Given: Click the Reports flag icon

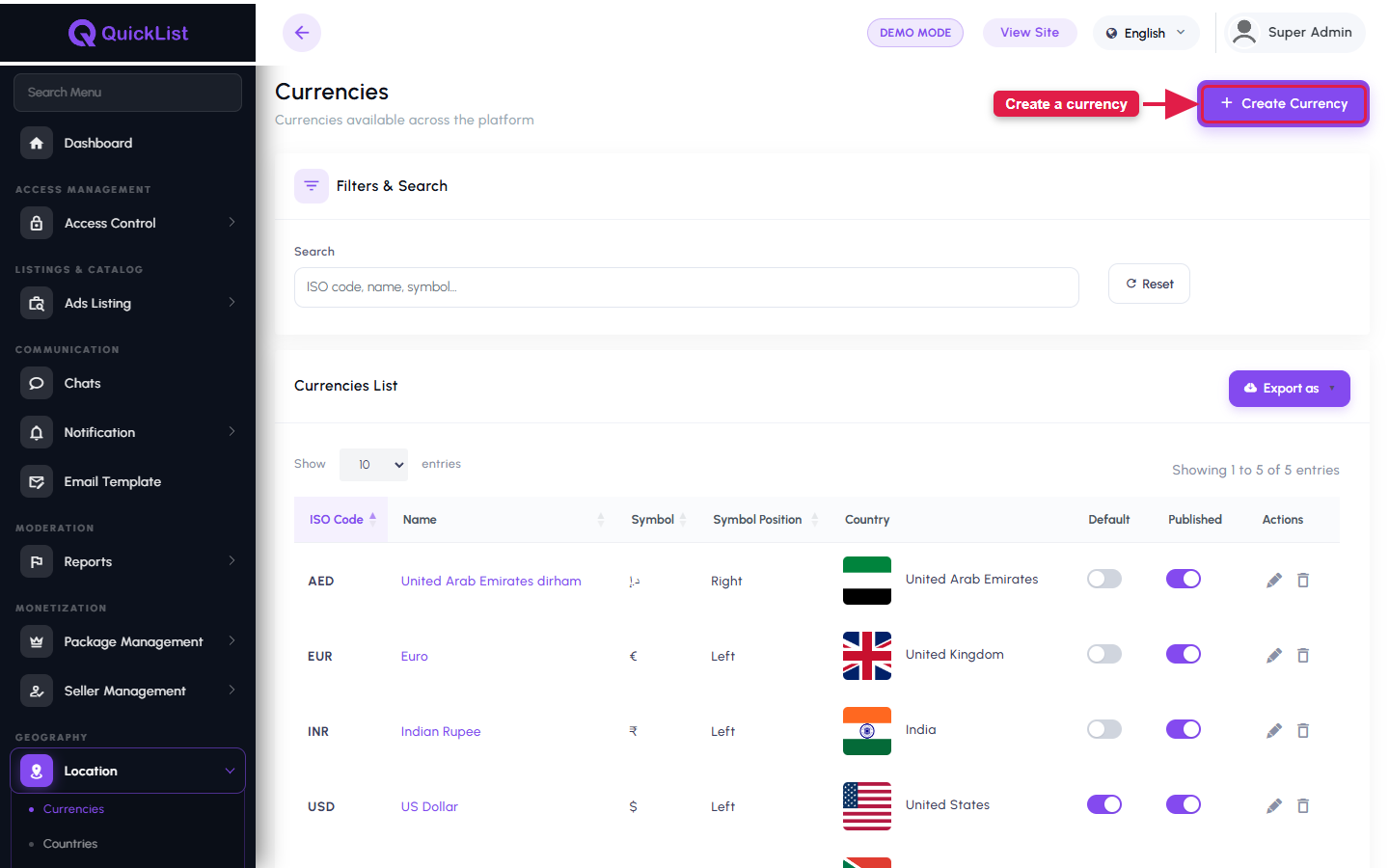Looking at the screenshot, I should (x=37, y=561).
